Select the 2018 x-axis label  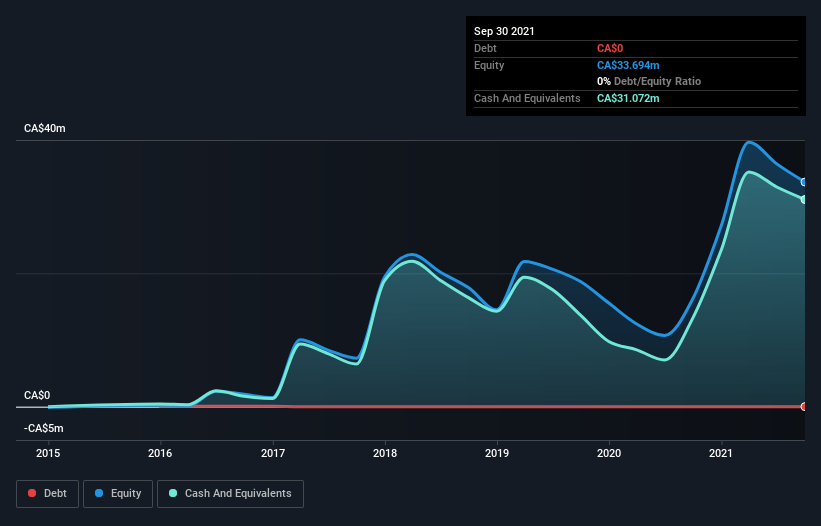385,453
